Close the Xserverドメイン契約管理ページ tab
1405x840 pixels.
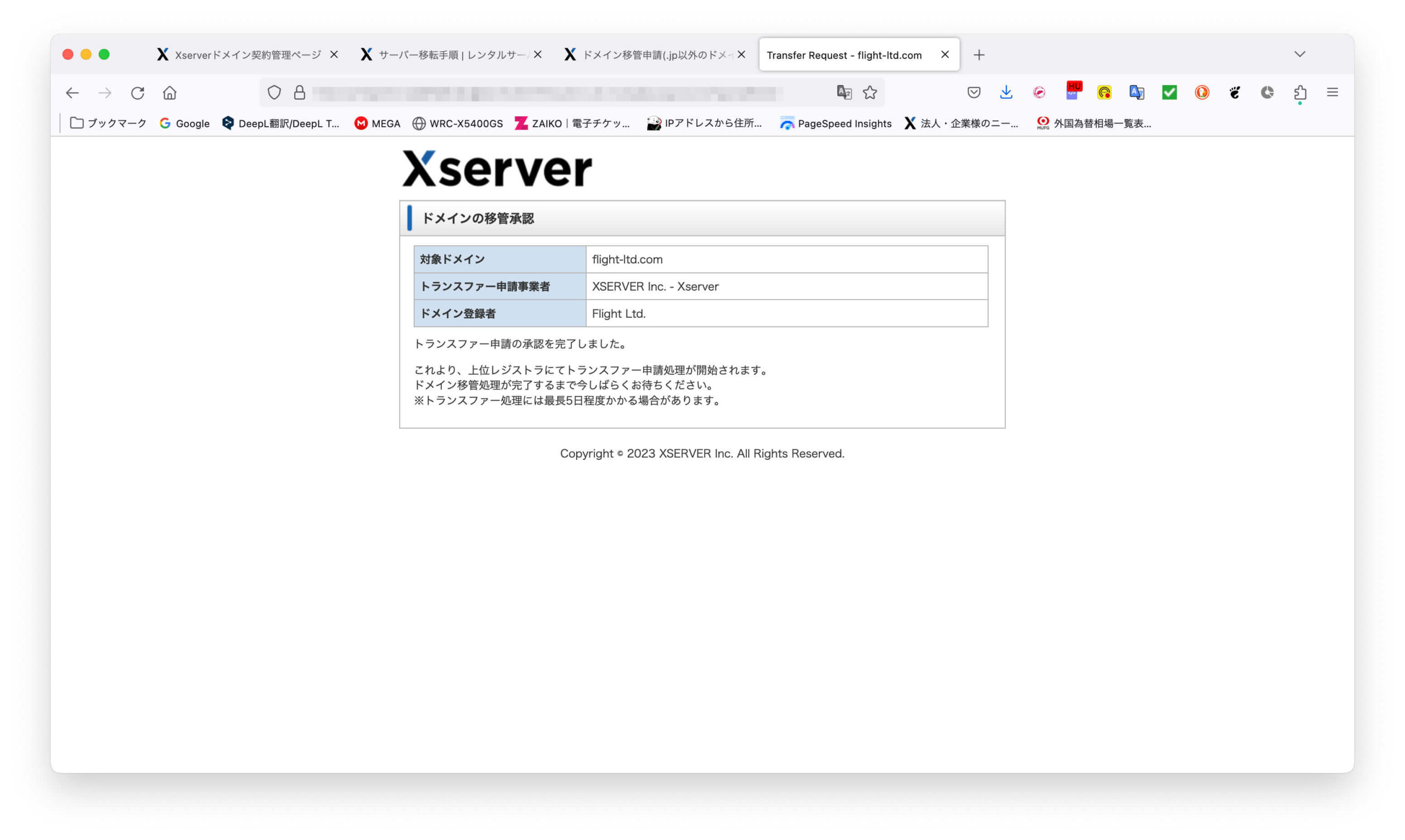334,54
